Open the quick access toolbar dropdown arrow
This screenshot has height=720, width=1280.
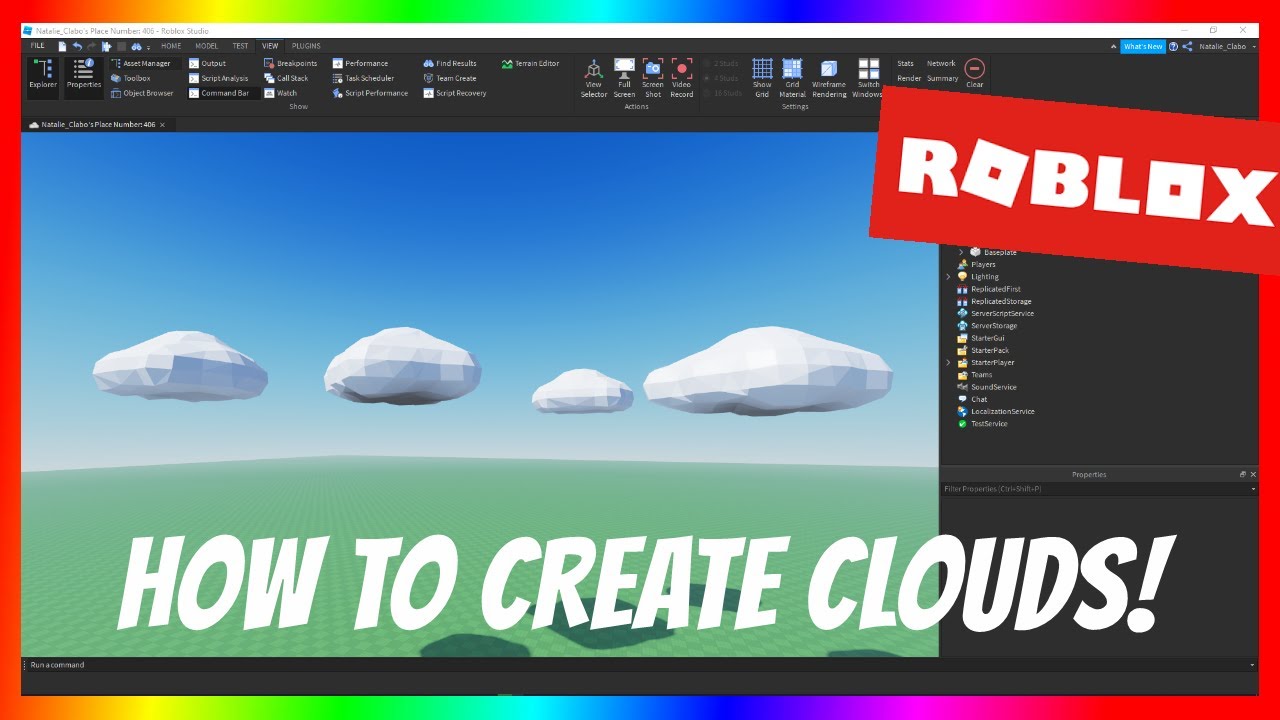coord(149,47)
